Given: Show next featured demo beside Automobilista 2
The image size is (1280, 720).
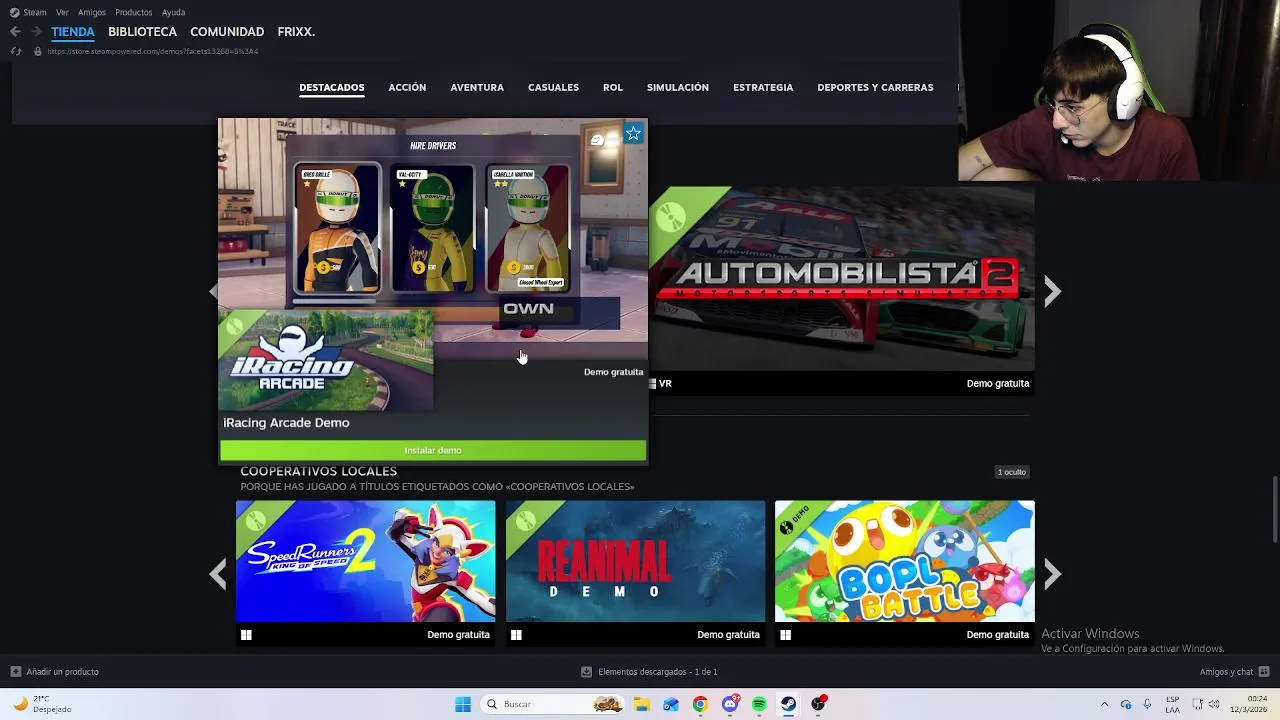Looking at the screenshot, I should point(1052,291).
